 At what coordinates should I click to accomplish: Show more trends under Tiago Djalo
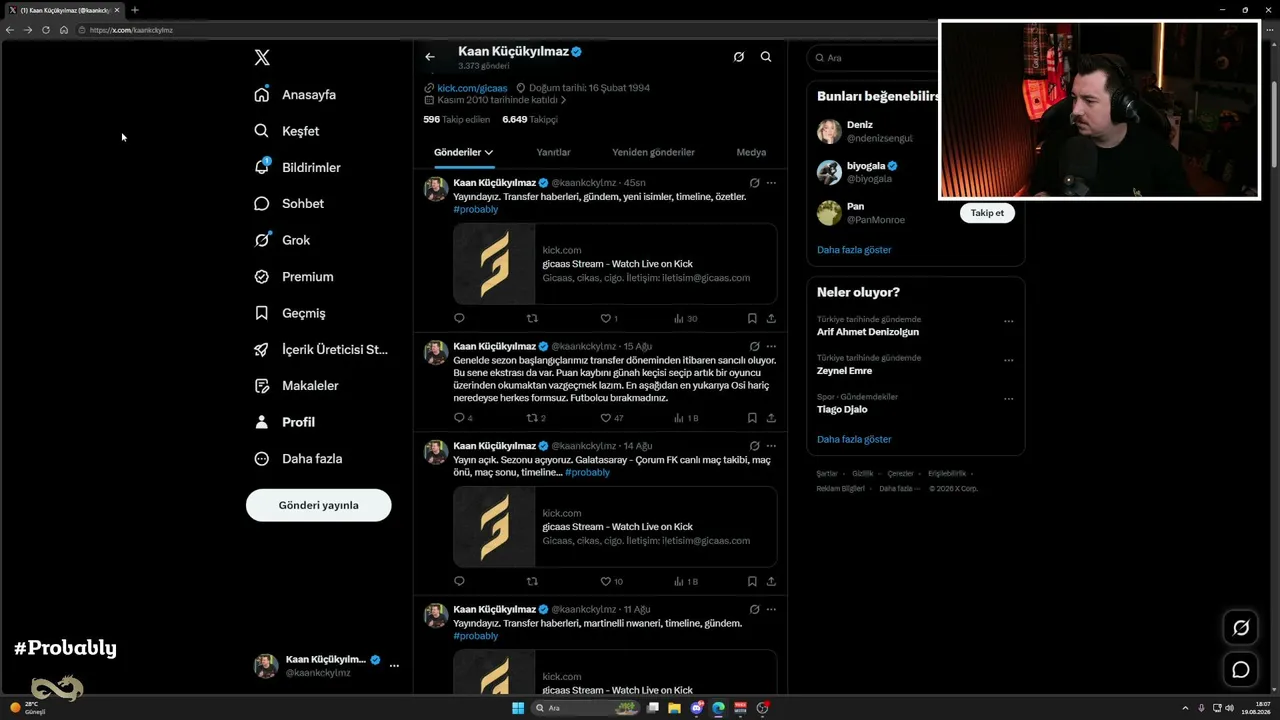tap(854, 439)
